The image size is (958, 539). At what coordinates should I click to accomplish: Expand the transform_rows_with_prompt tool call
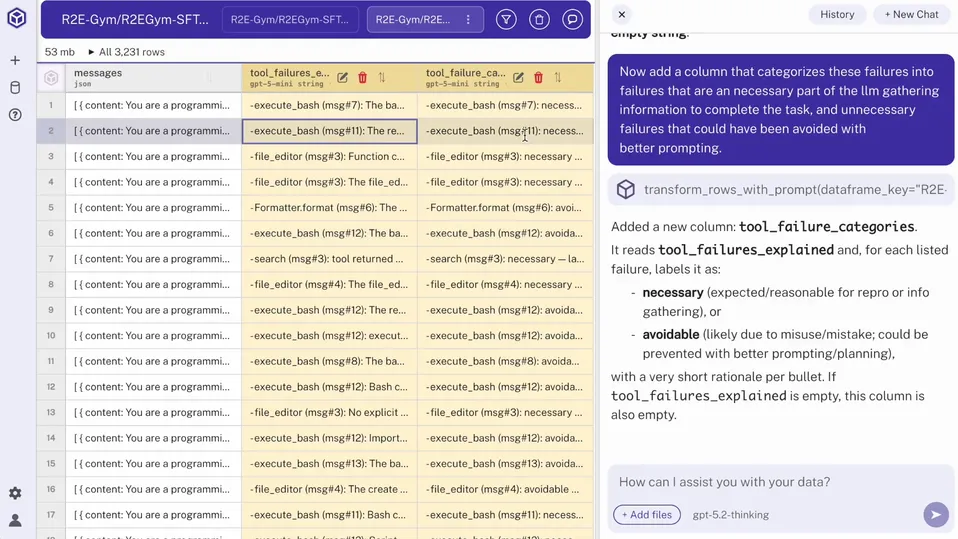tap(780, 189)
